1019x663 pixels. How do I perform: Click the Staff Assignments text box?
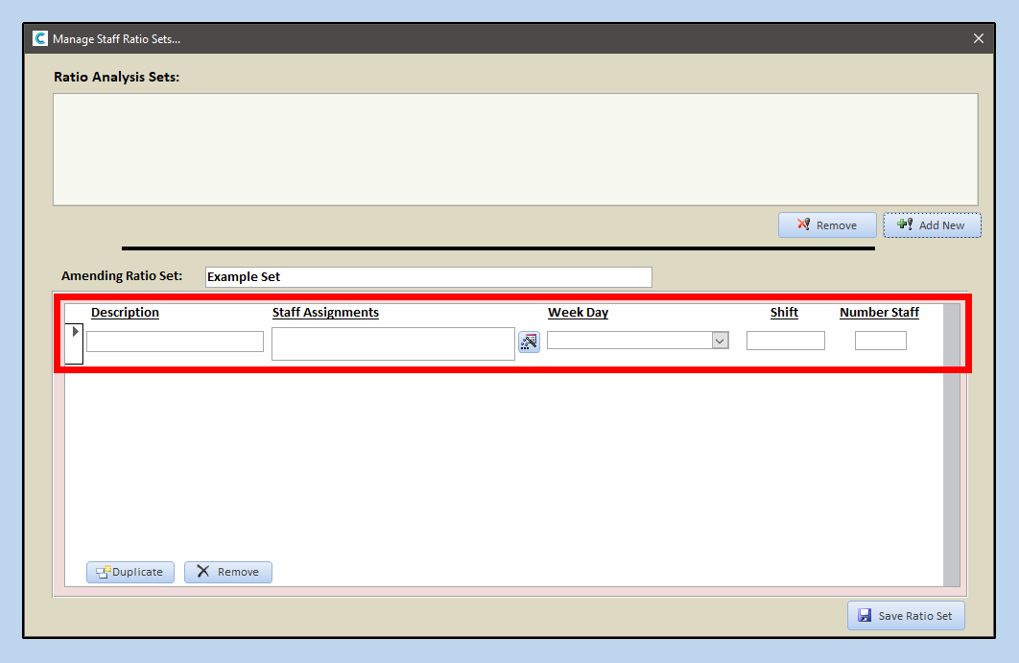coord(392,344)
